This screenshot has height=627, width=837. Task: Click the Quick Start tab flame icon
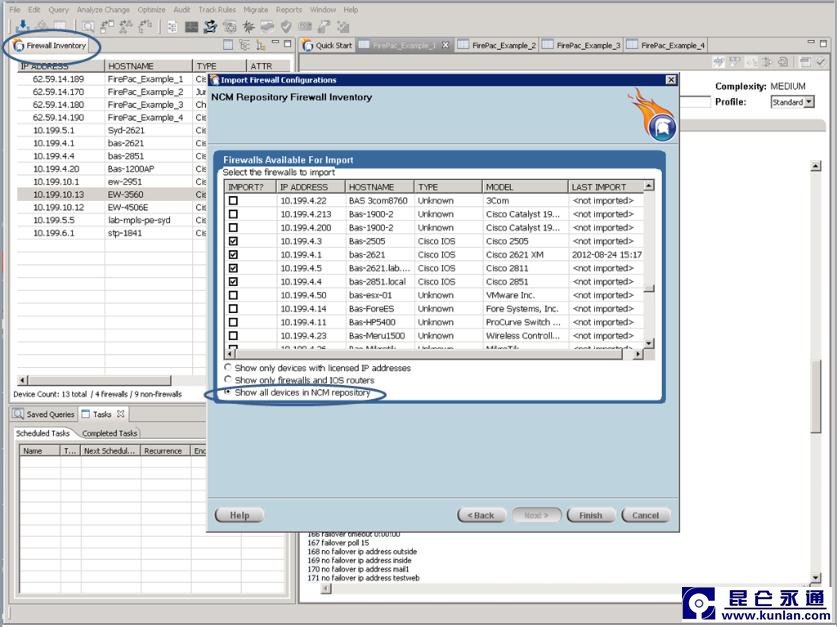point(308,45)
